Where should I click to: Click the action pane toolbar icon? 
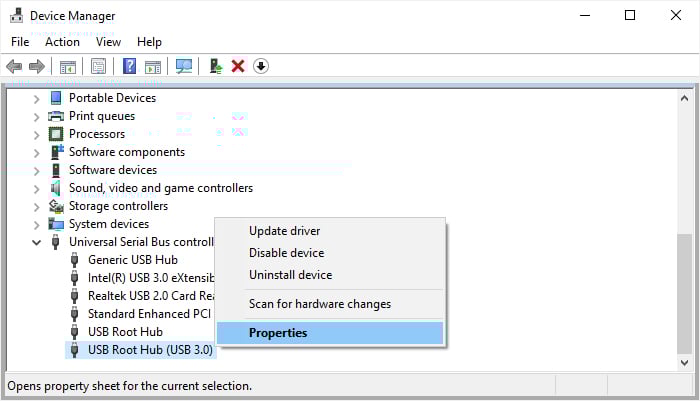(x=153, y=67)
